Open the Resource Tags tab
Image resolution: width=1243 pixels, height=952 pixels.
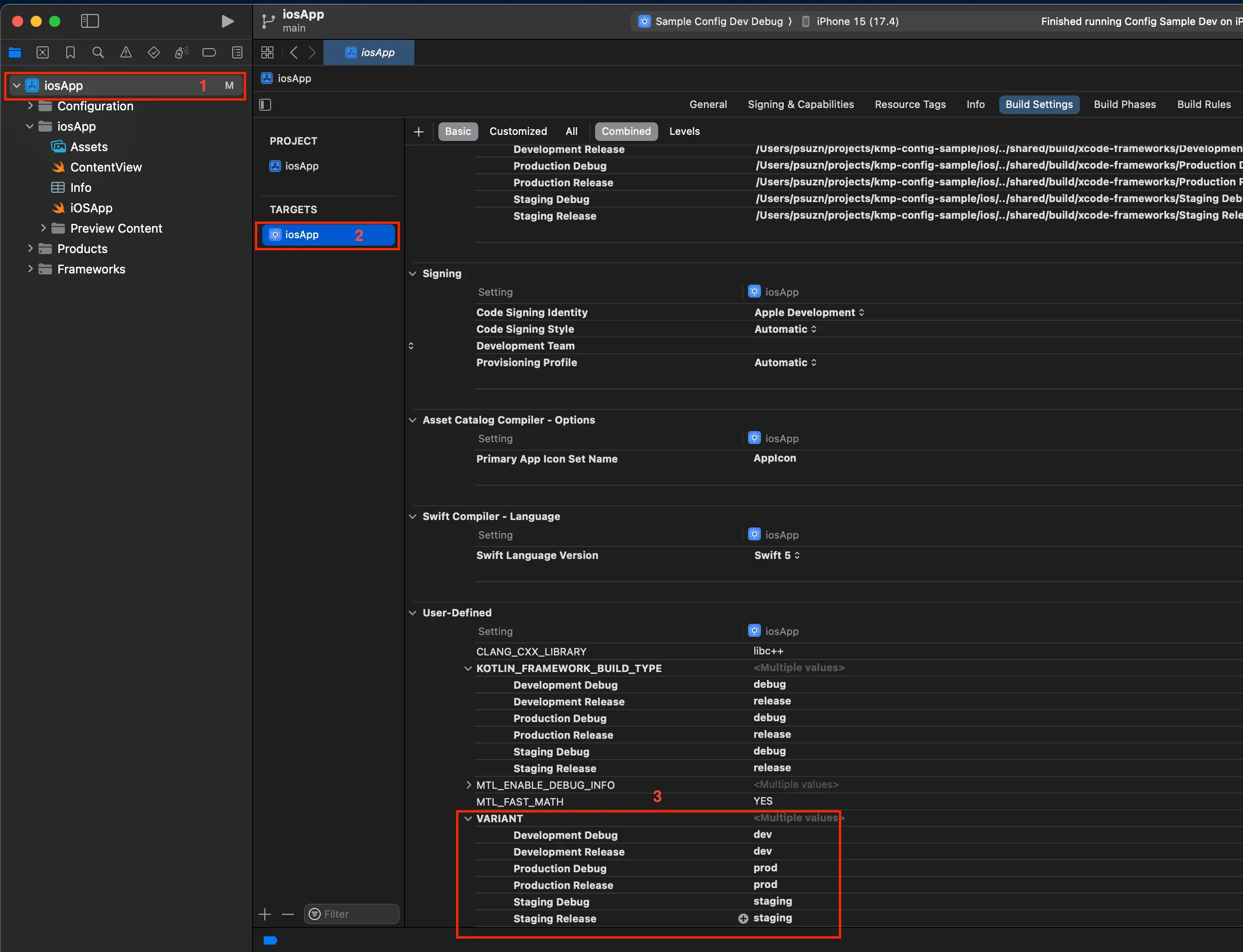coord(910,104)
